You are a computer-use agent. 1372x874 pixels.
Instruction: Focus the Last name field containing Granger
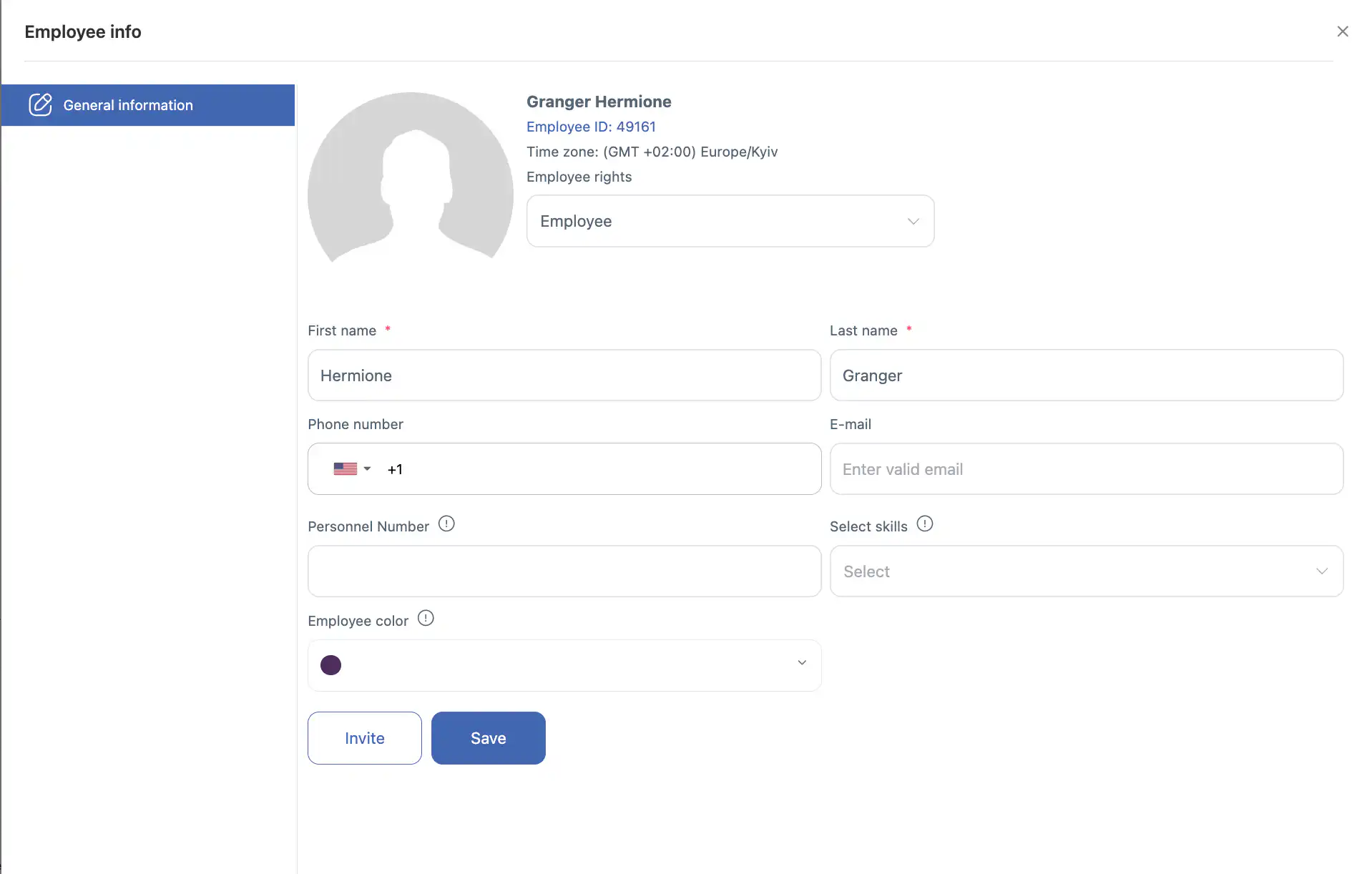[1086, 375]
